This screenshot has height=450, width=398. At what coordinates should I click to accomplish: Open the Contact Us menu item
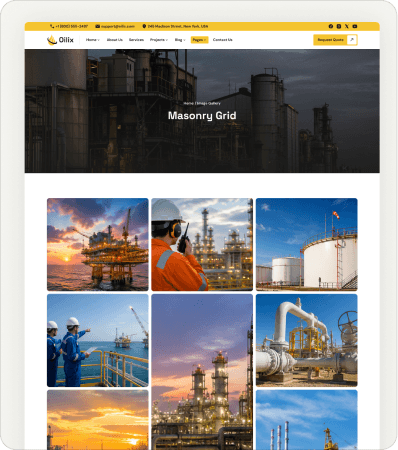click(x=223, y=40)
